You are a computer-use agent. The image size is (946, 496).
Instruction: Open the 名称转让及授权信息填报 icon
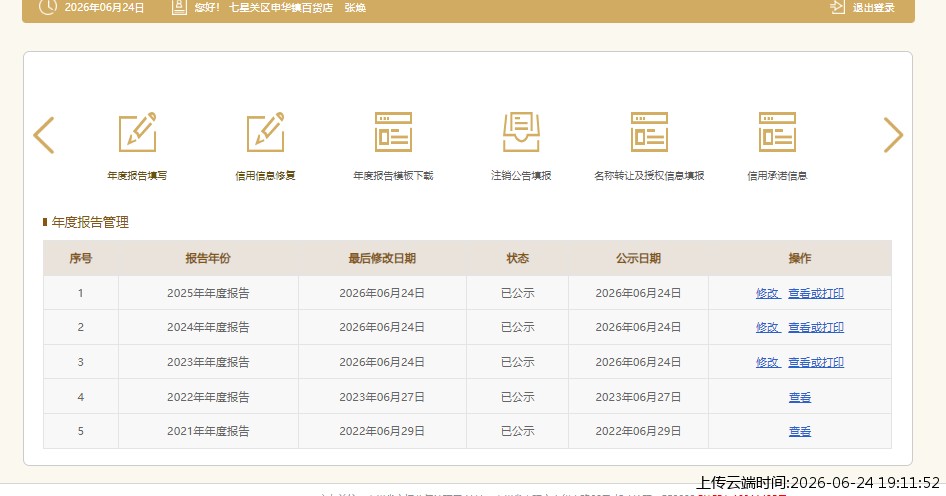coord(649,132)
